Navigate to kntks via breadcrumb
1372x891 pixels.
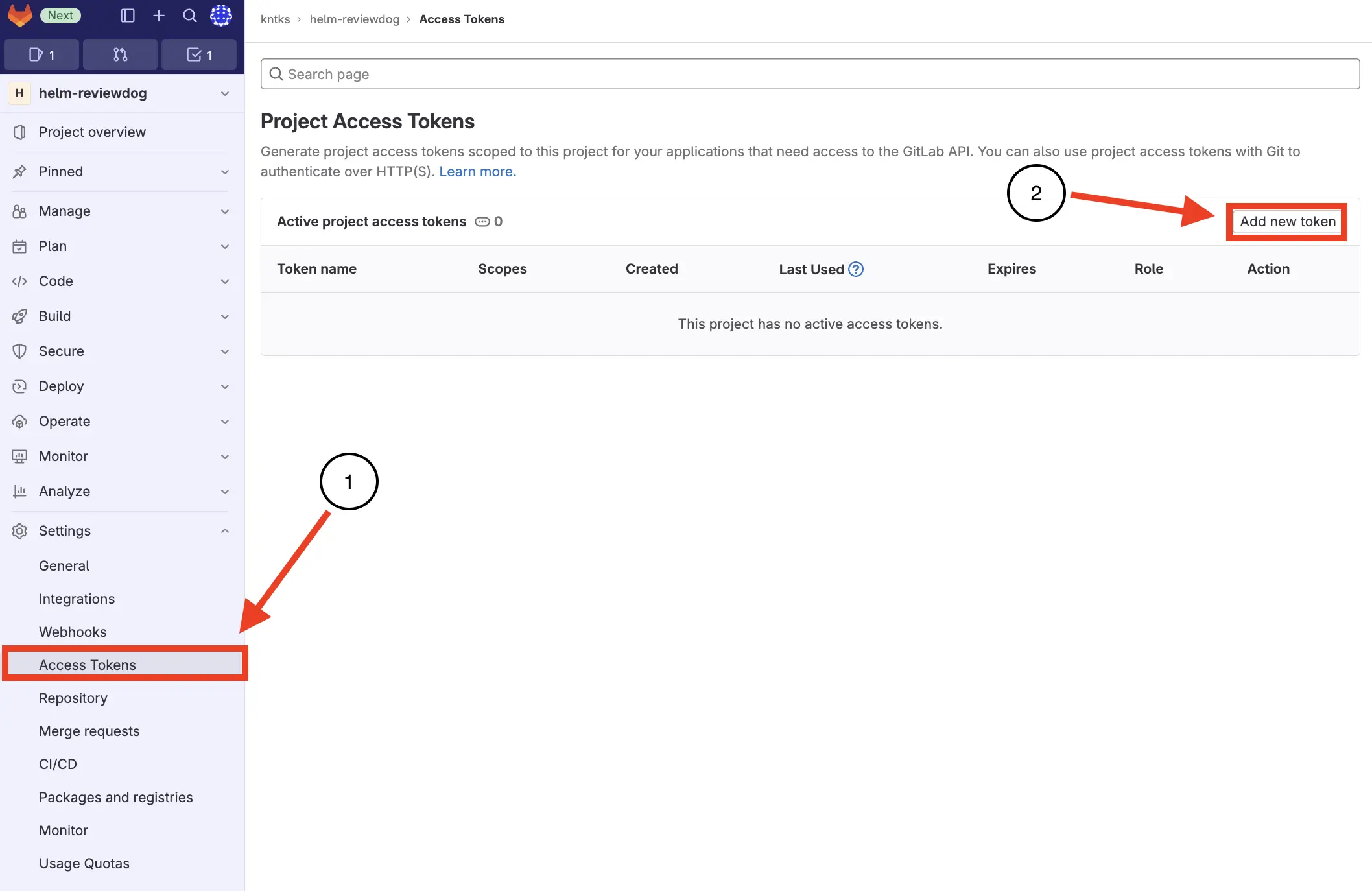(275, 19)
